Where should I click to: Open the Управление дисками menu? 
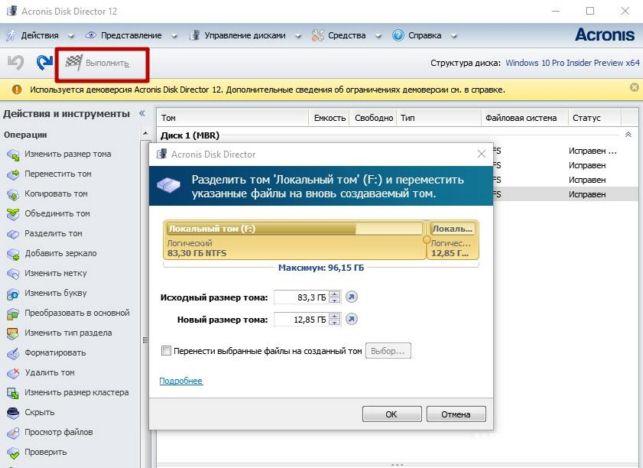[x=245, y=35]
